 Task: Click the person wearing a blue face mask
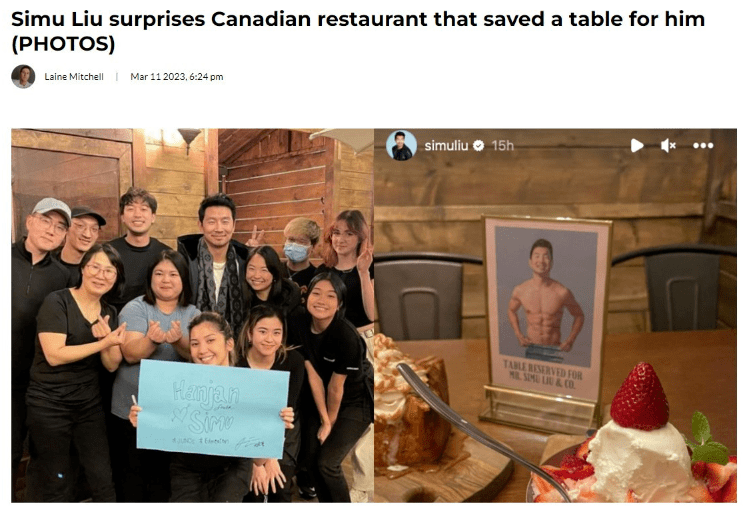tap(300, 252)
